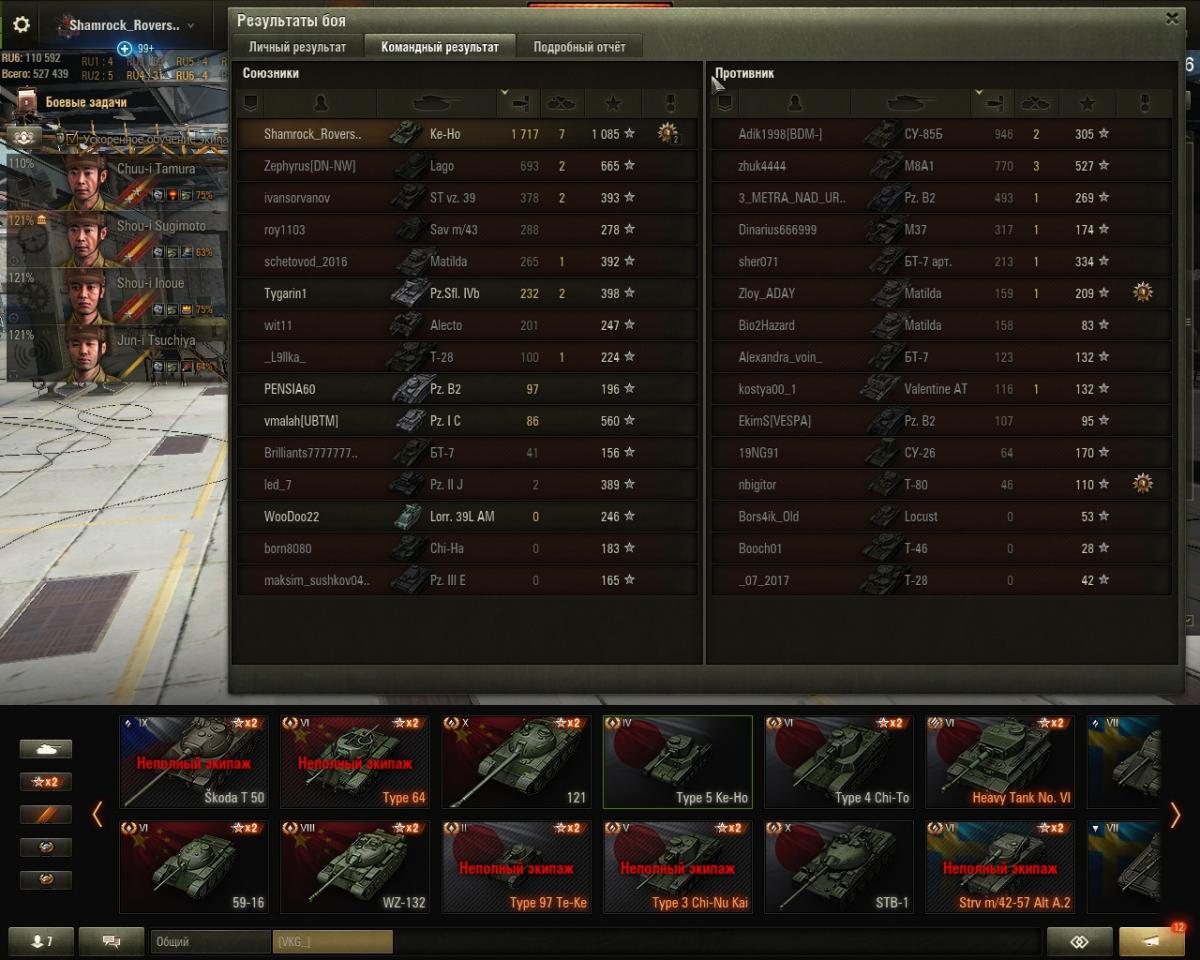Toggle the x2 bonus tank filter

46,782
